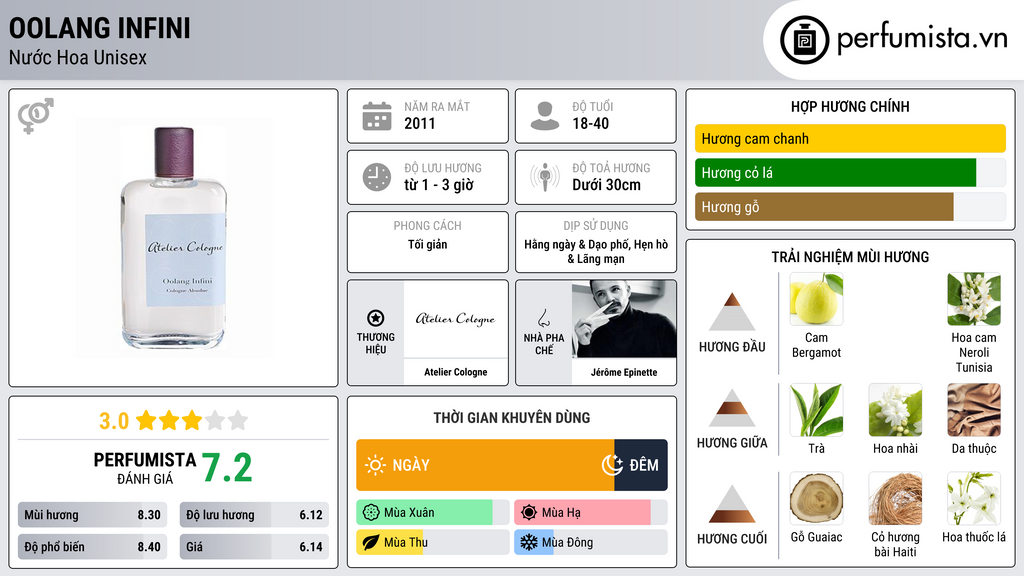Click the moon icon in the Đêm bar
This screenshot has width=1024, height=576.
point(612,465)
